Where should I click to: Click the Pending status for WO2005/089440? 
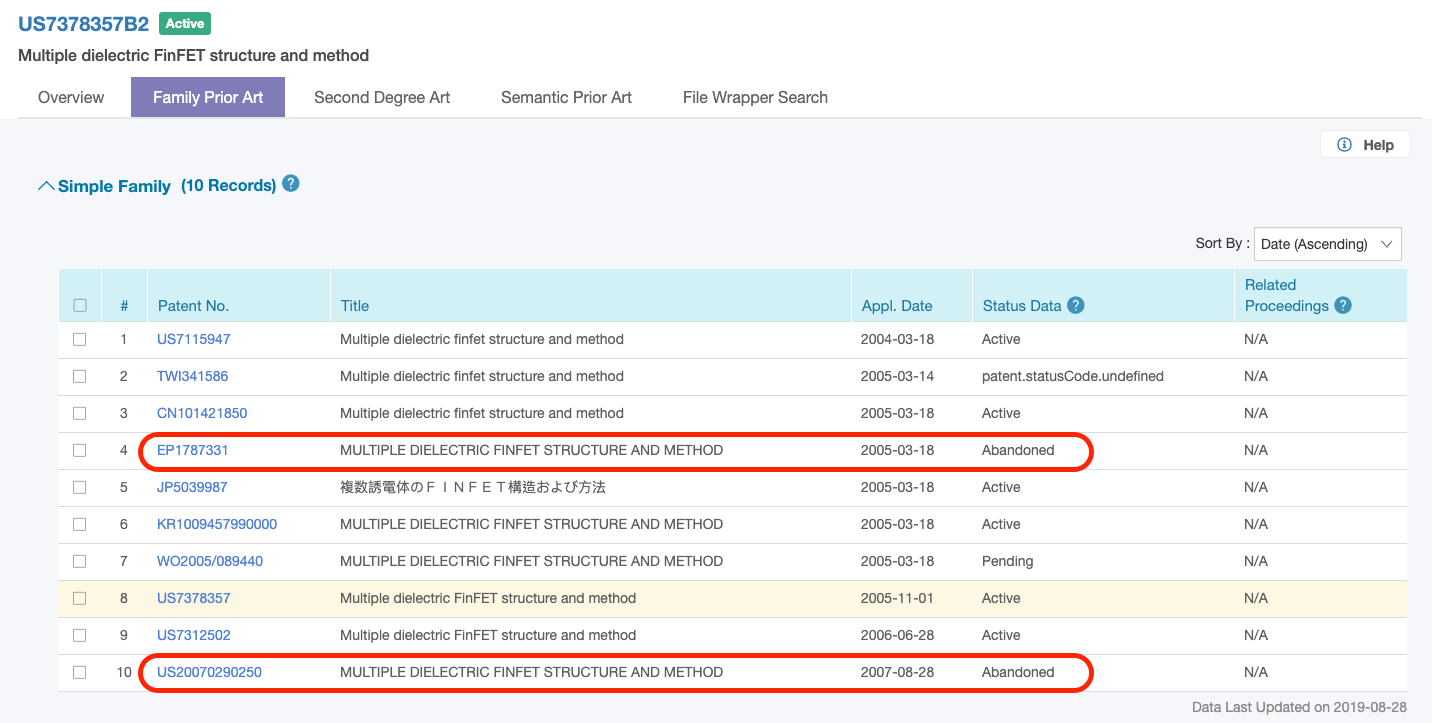[1007, 561]
